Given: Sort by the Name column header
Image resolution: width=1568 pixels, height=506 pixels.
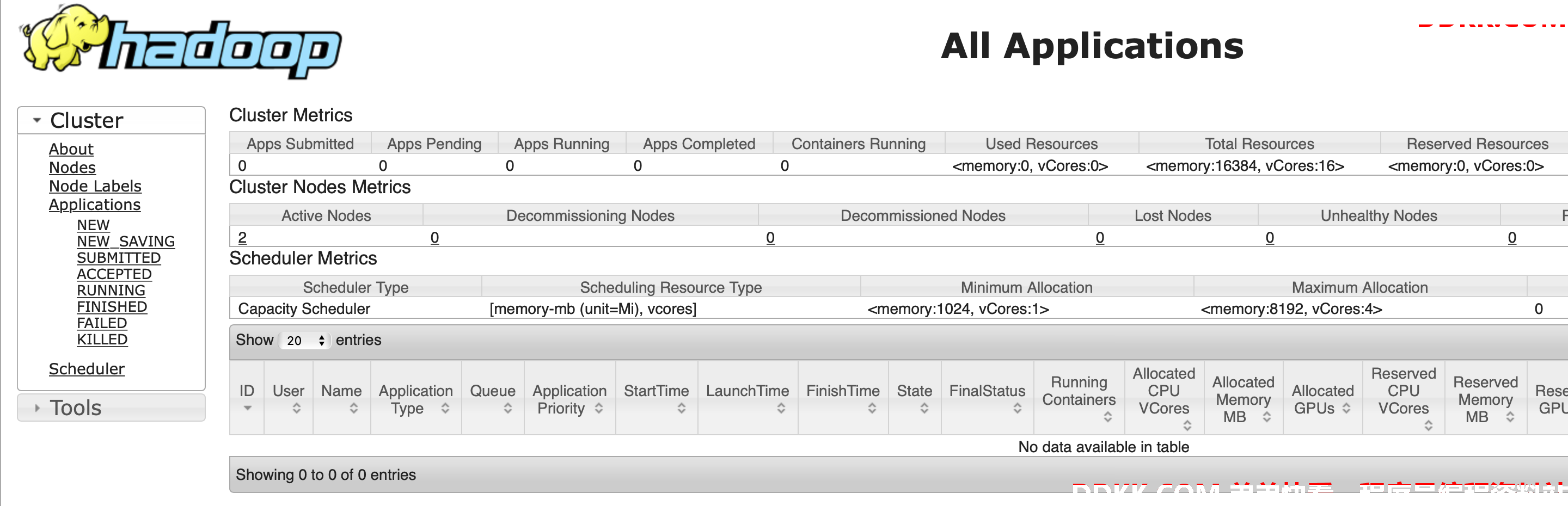Looking at the screenshot, I should coord(341,398).
